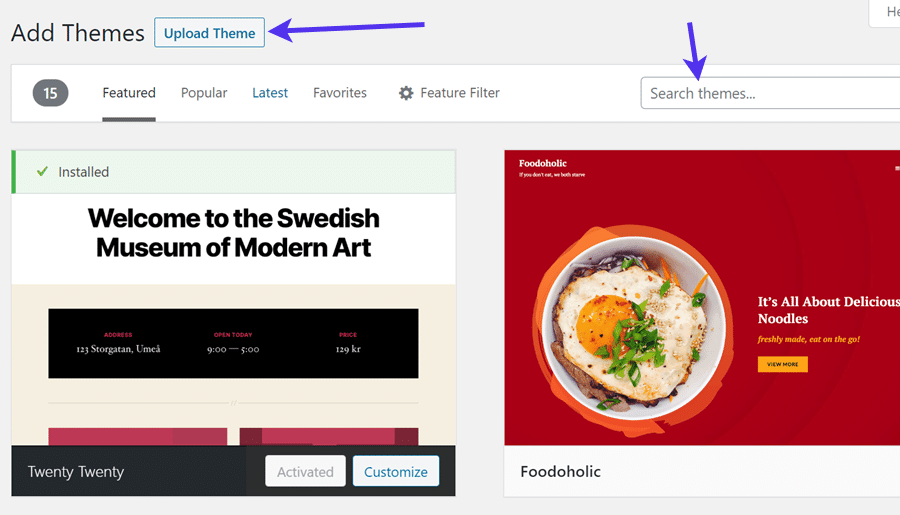Click the Foodoholic theme name below preview
The image size is (900, 515).
[x=561, y=471]
